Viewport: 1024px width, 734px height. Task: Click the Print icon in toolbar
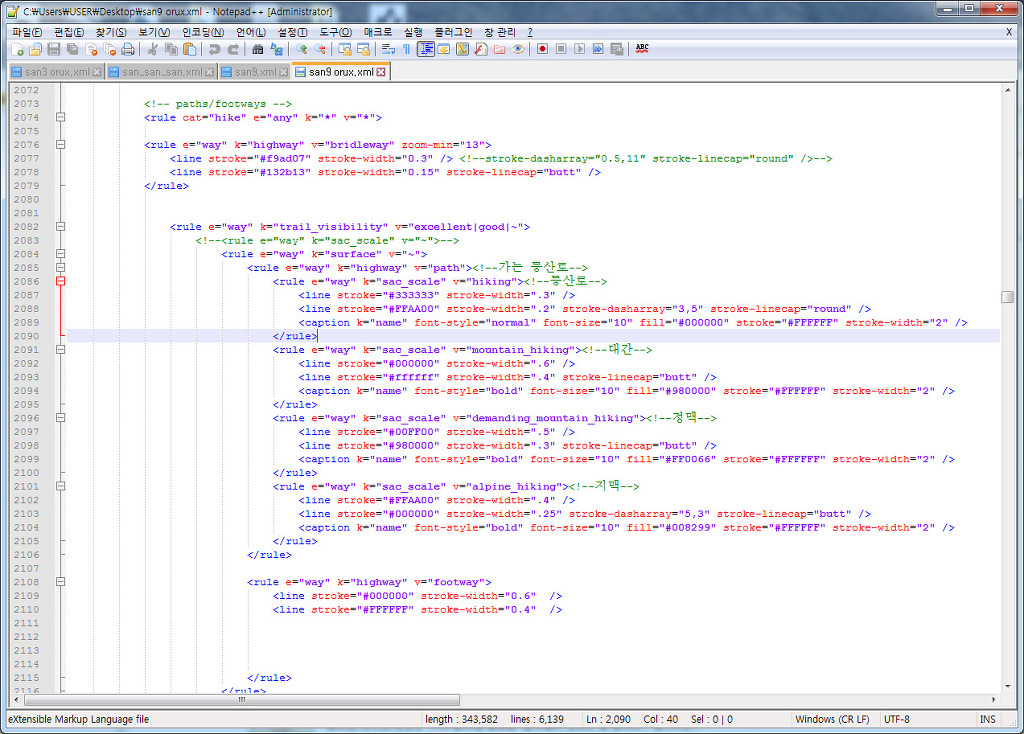tap(128, 49)
